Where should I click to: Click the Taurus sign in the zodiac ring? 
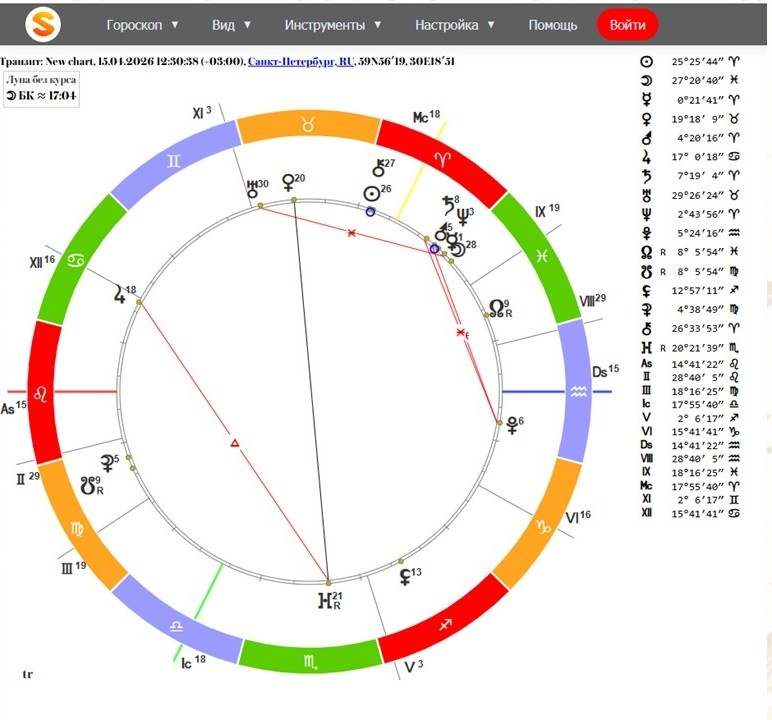[308, 125]
